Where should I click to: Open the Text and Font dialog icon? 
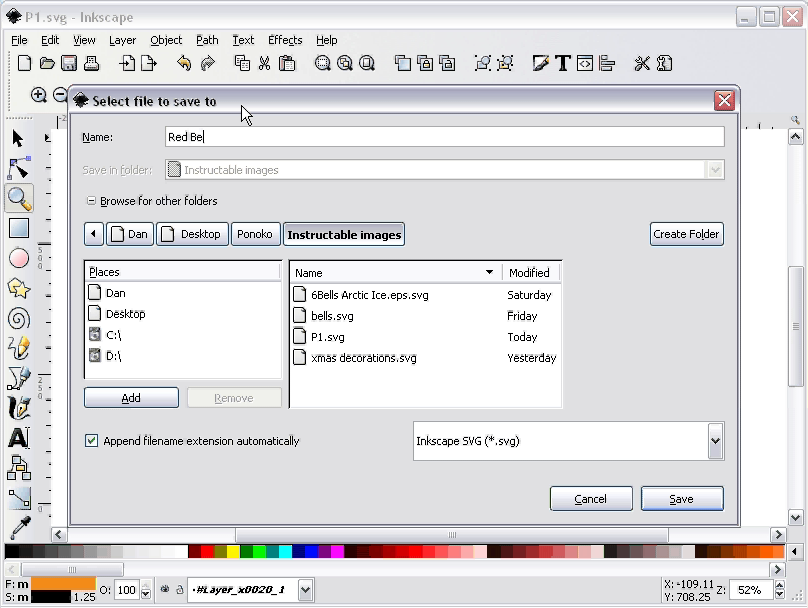563,63
